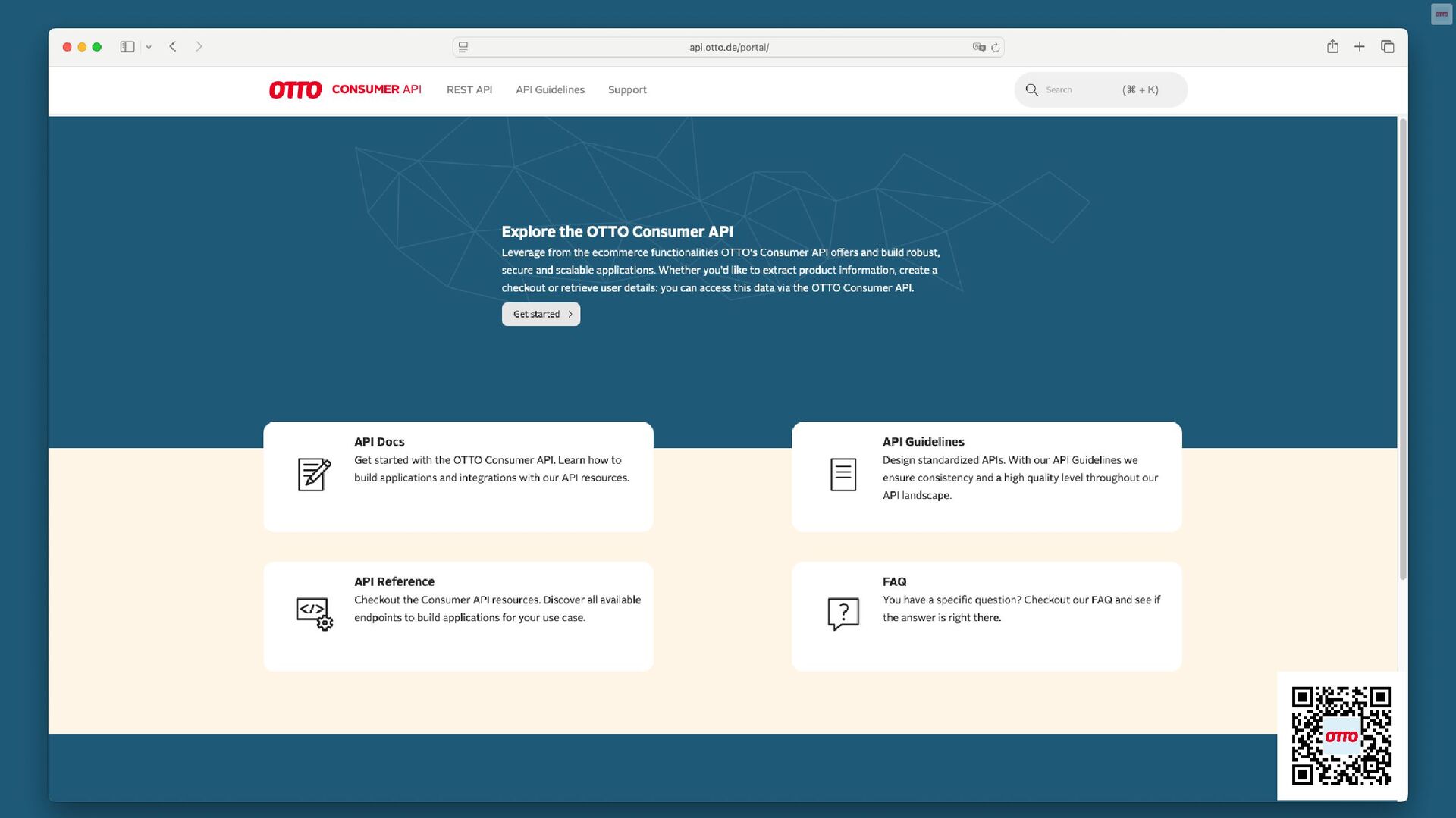
Task: Open the Support navigation item
Action: click(x=627, y=89)
